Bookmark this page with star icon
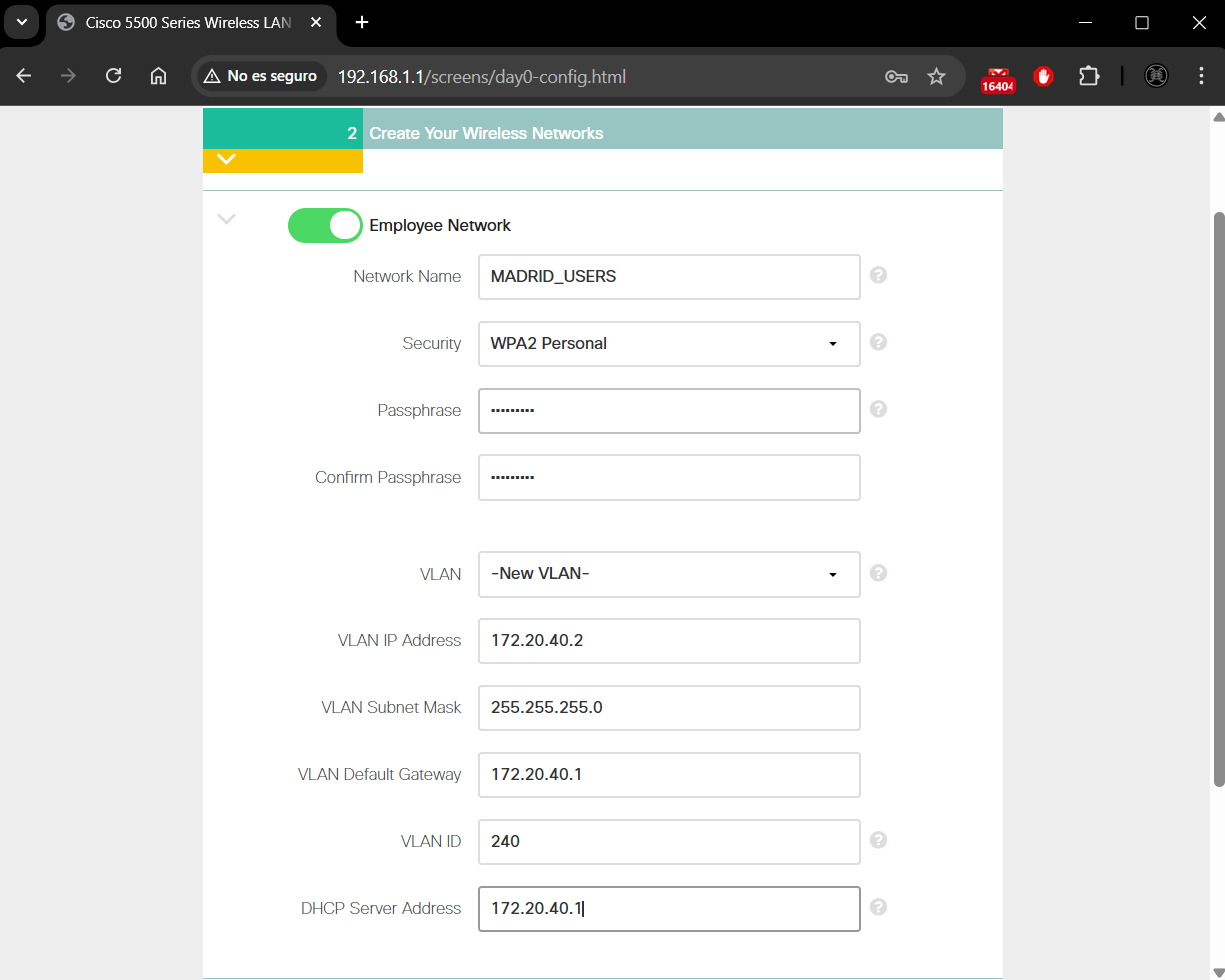The width and height of the screenshot is (1225, 980). point(936,76)
